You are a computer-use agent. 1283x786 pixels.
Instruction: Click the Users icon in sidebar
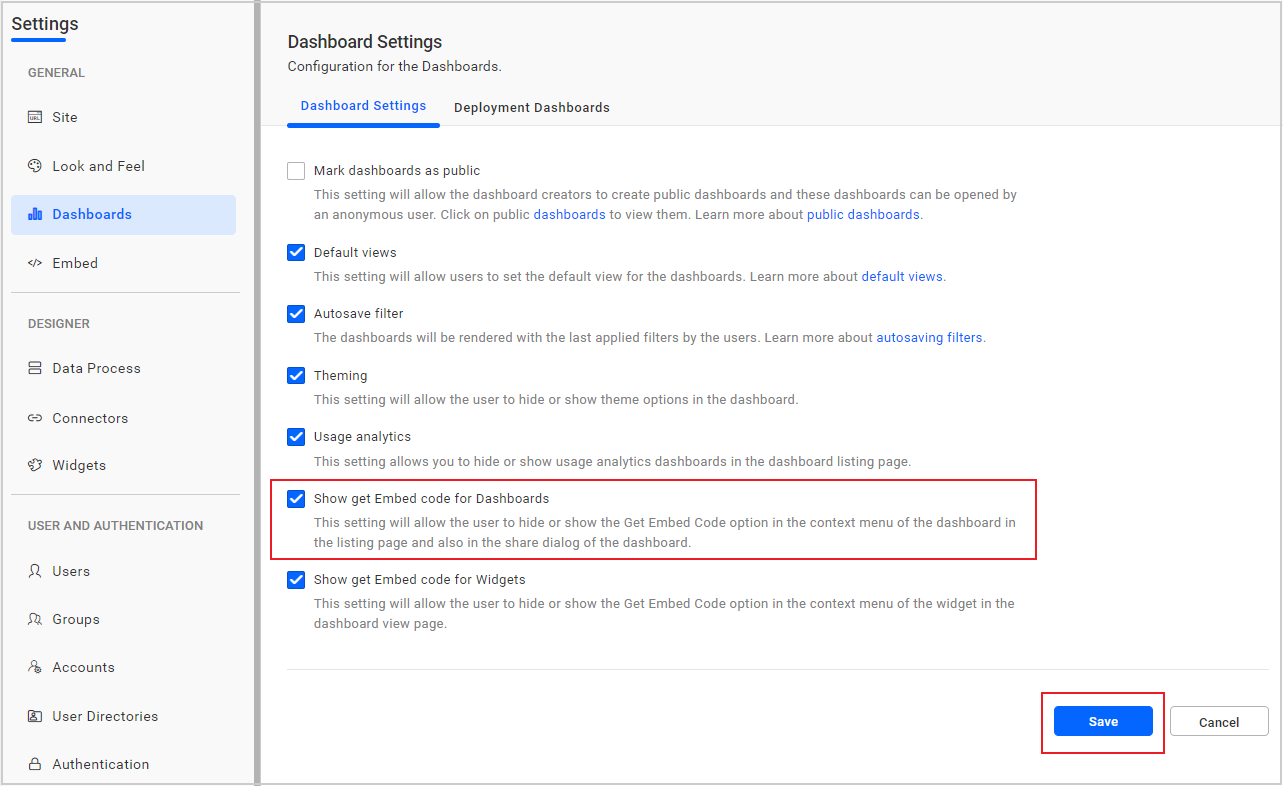(35, 571)
